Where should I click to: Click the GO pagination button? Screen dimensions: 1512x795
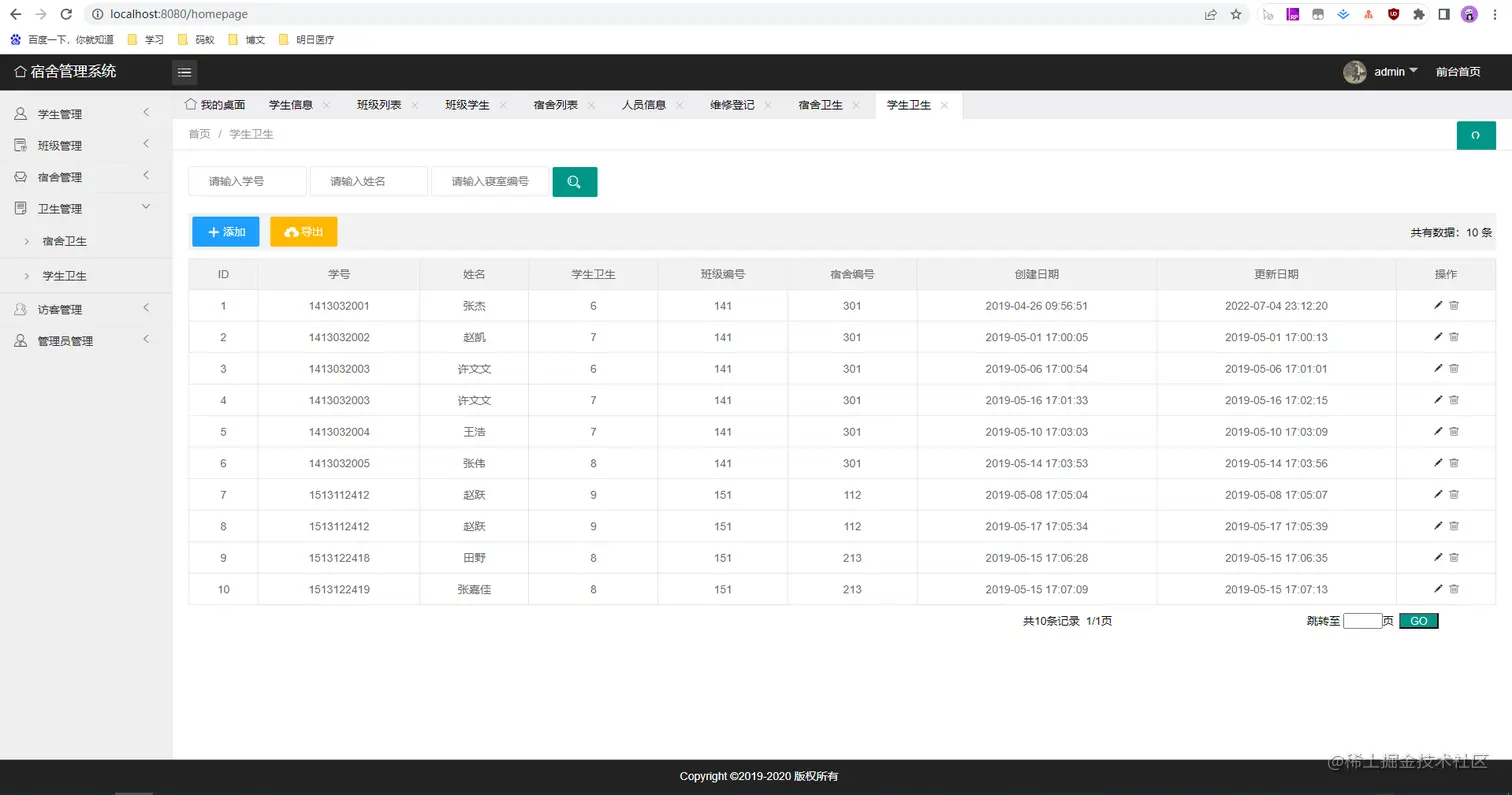pyautogui.click(x=1418, y=621)
